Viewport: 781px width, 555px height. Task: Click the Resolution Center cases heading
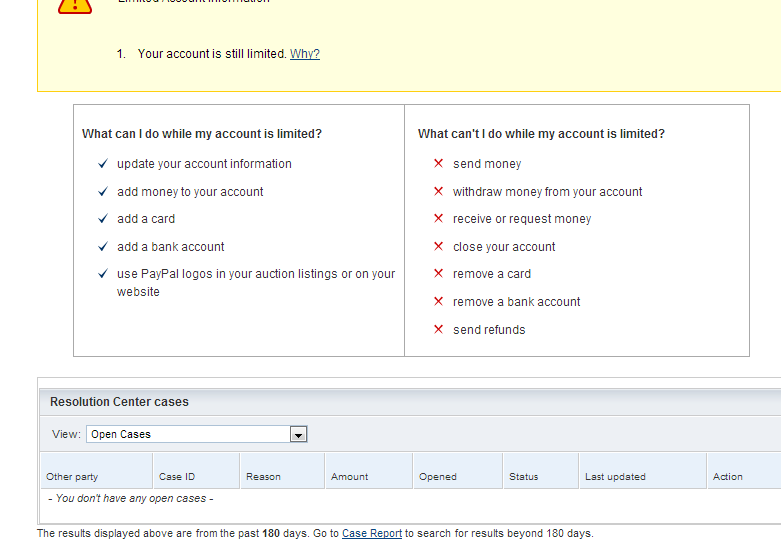coord(119,402)
